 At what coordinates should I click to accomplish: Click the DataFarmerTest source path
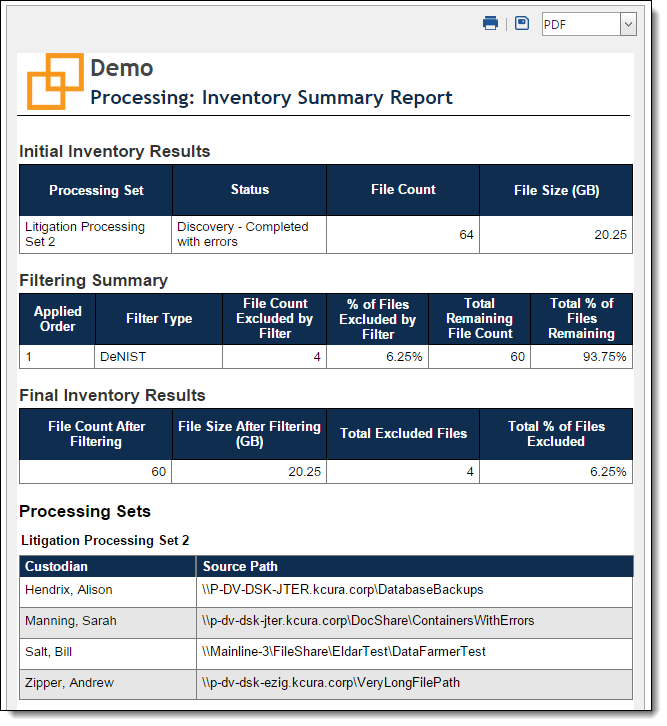[x=344, y=652]
